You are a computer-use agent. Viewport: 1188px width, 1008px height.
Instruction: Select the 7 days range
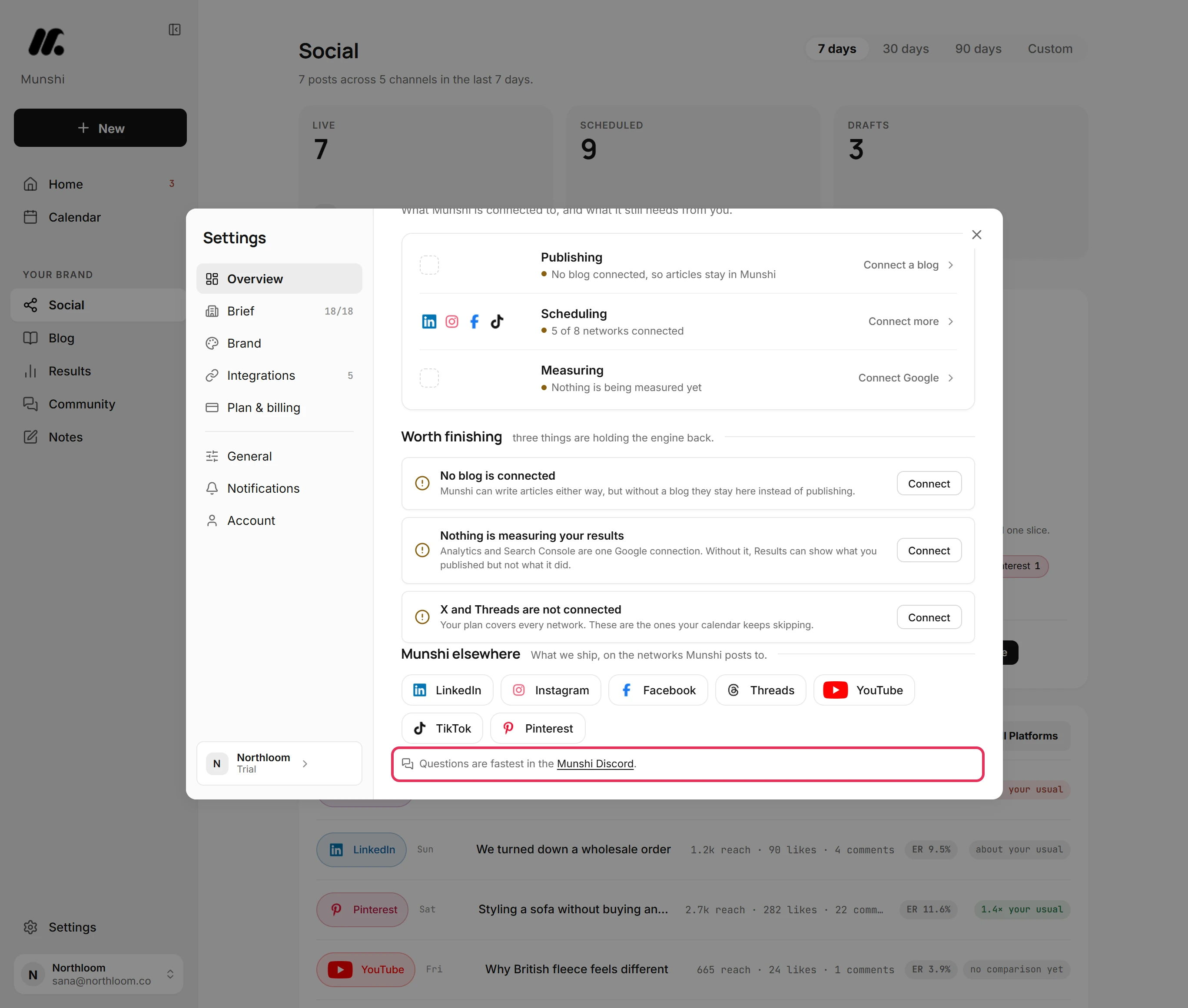click(x=836, y=49)
